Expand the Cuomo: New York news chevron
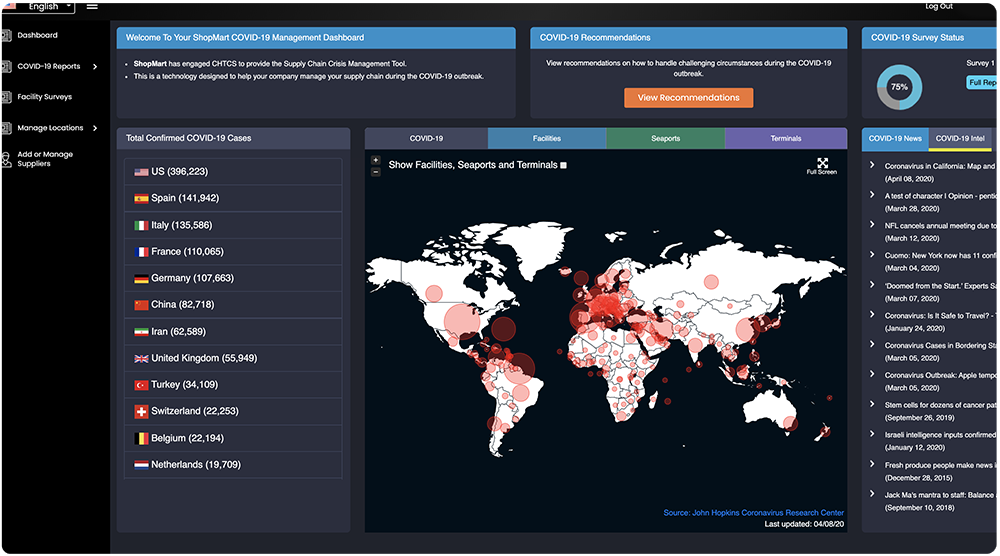Screen dimensions: 1000x556 click(x=872, y=254)
